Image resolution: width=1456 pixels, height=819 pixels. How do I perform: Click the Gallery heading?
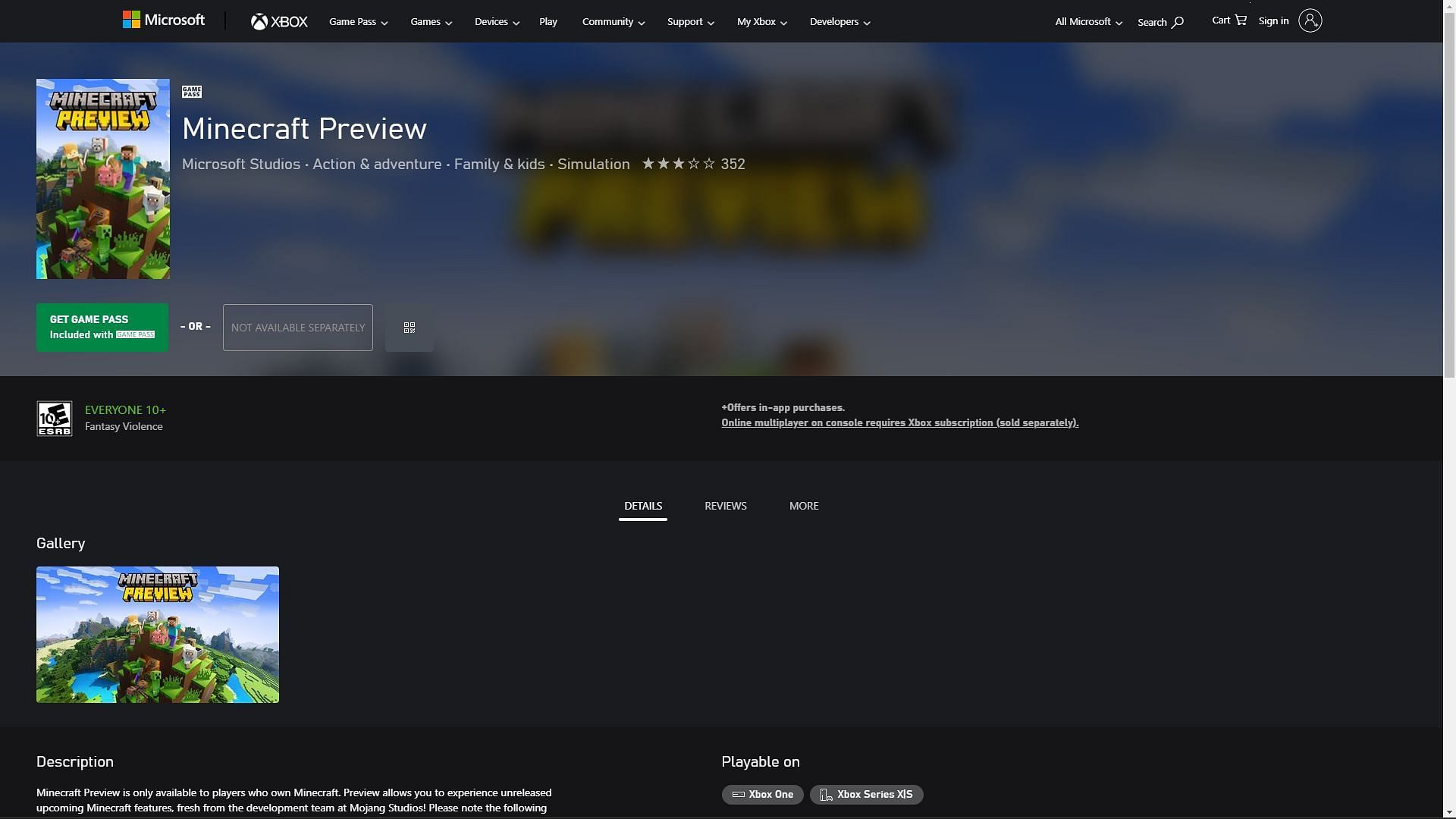click(61, 543)
